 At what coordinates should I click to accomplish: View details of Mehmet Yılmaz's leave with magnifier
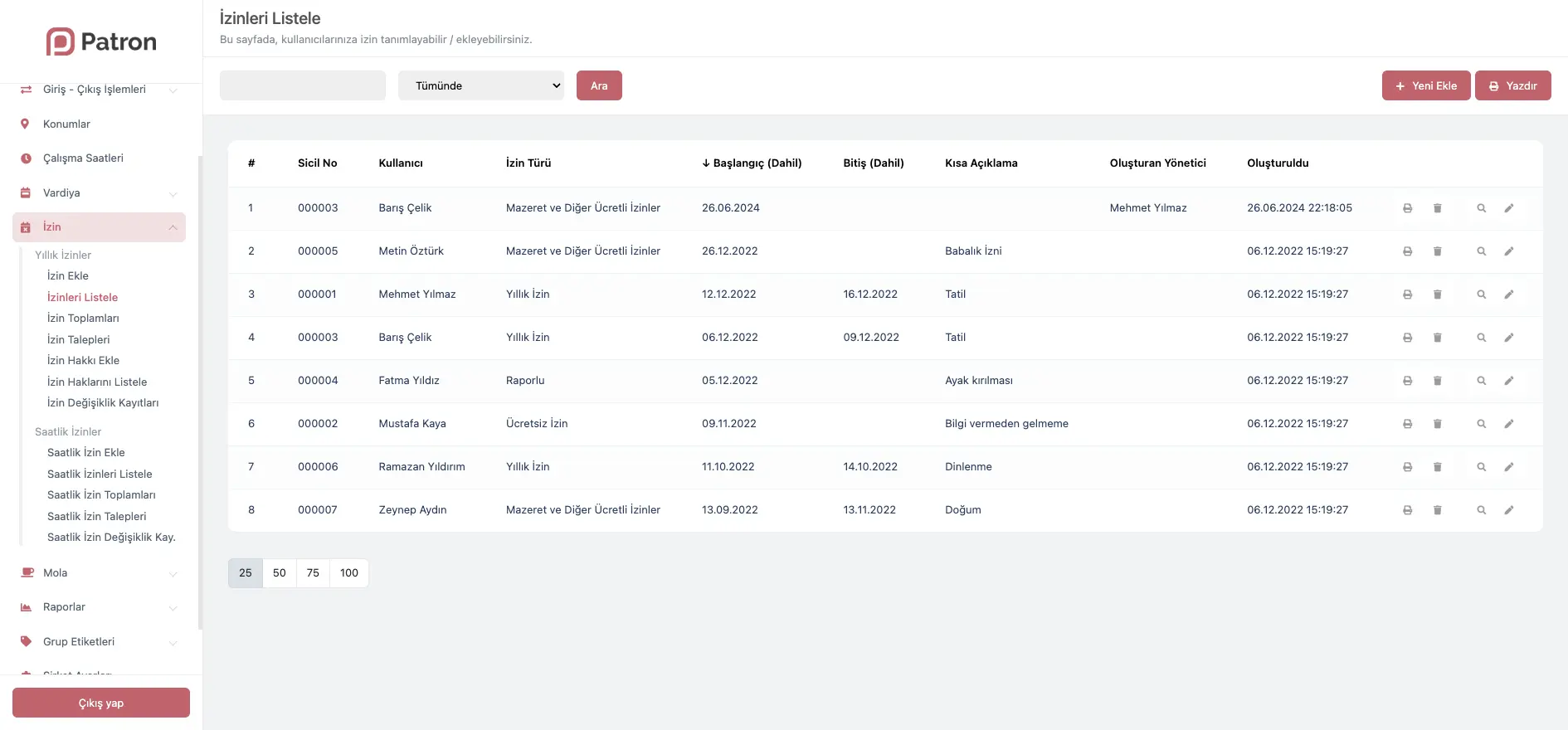pyautogui.click(x=1481, y=294)
